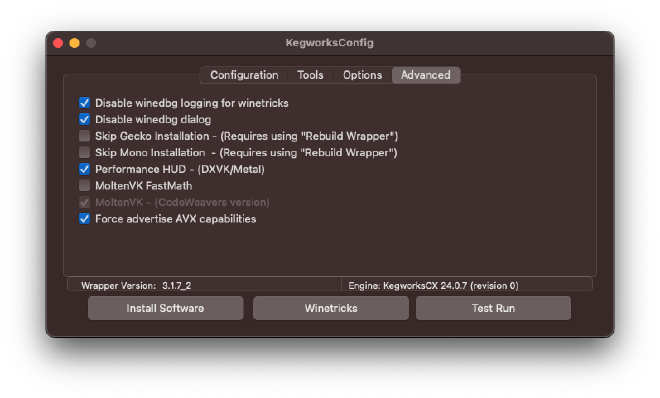Toggle Disable winedbg dialog checkbox
Screen dimensions: 660x398
(85, 119)
